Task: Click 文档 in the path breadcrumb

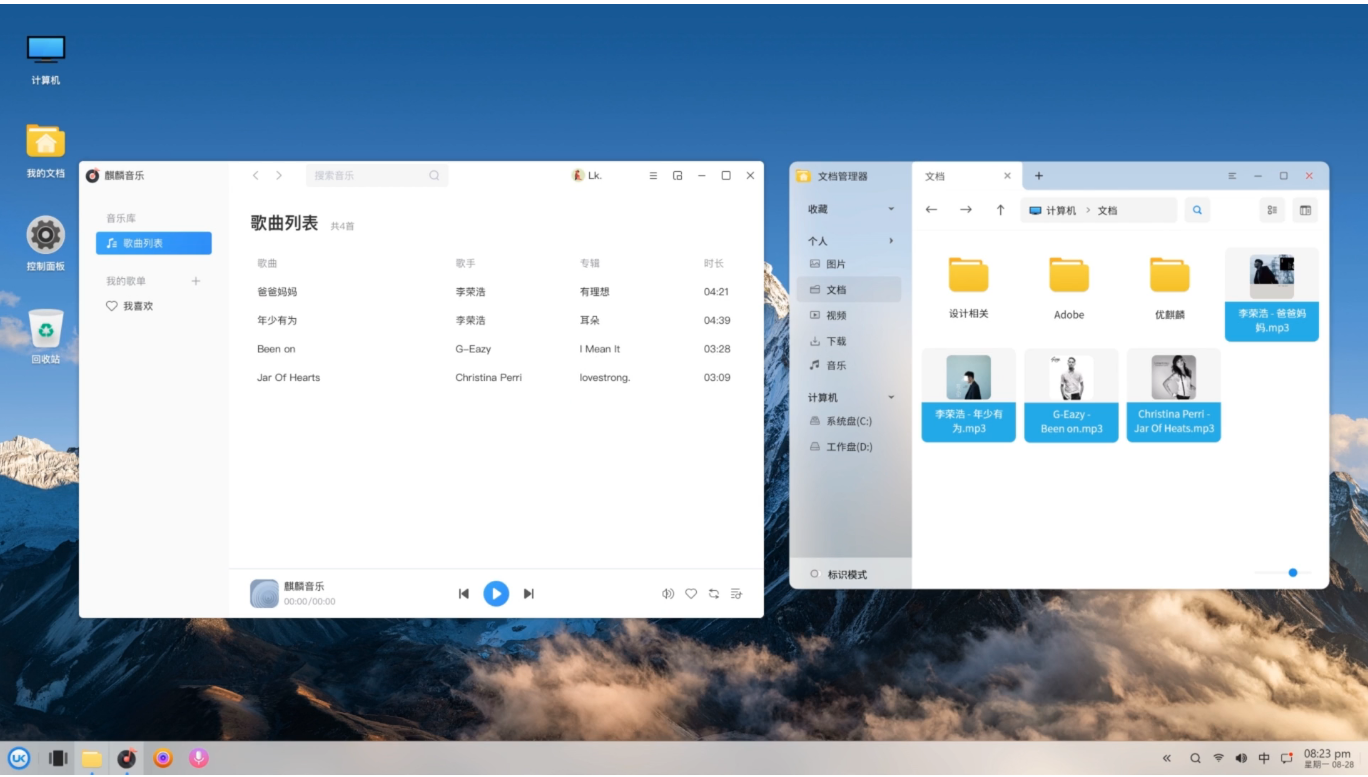Action: [1107, 211]
